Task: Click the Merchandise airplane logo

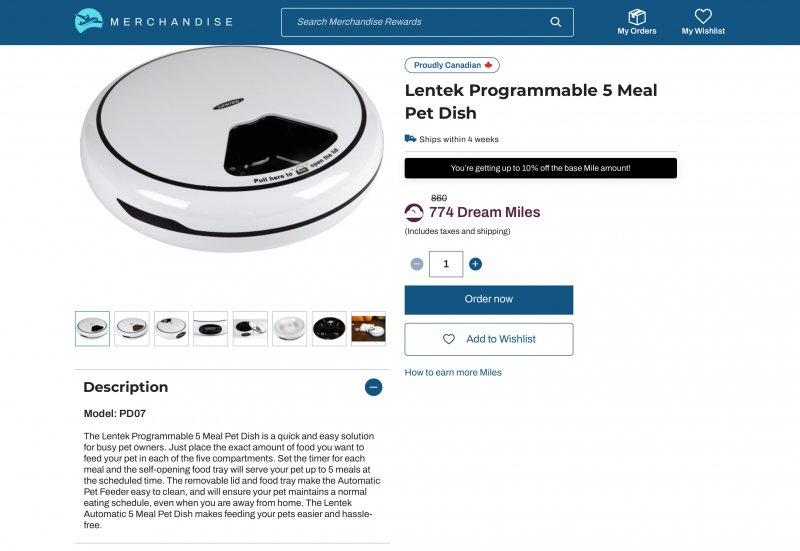Action: coord(89,21)
